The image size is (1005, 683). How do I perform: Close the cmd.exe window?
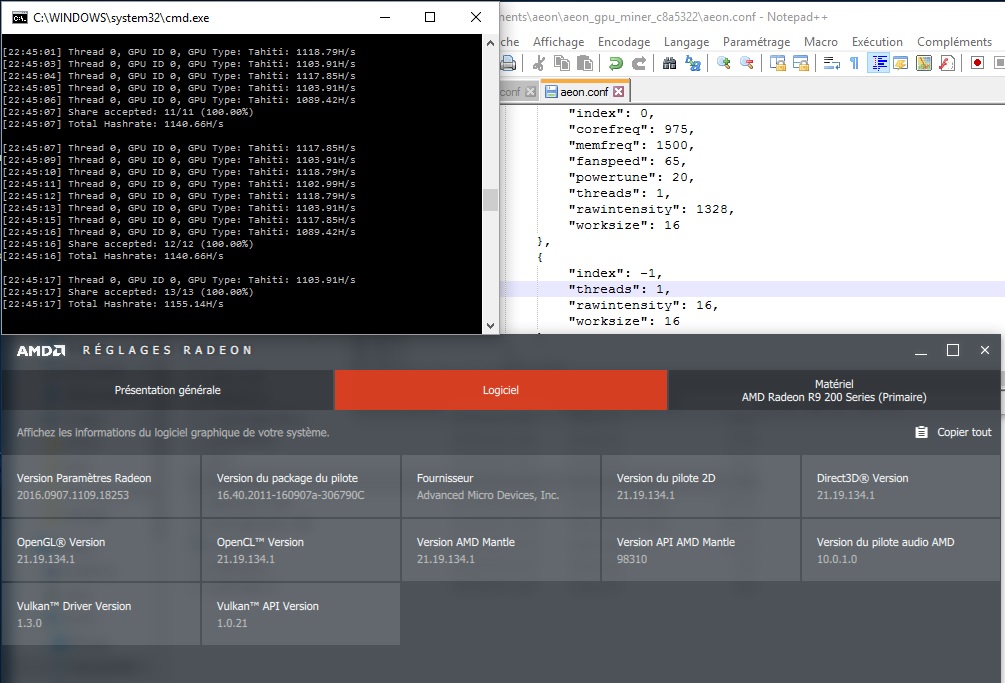click(x=476, y=17)
